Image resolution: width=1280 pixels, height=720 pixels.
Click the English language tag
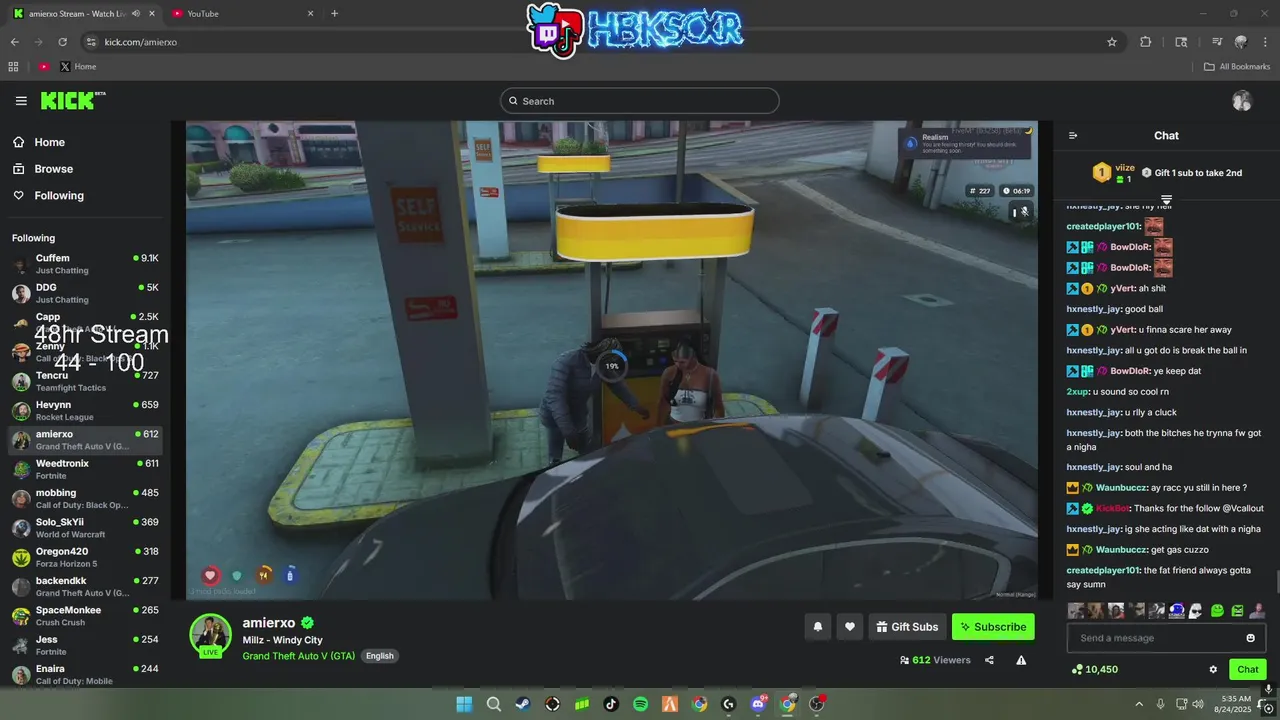379,656
